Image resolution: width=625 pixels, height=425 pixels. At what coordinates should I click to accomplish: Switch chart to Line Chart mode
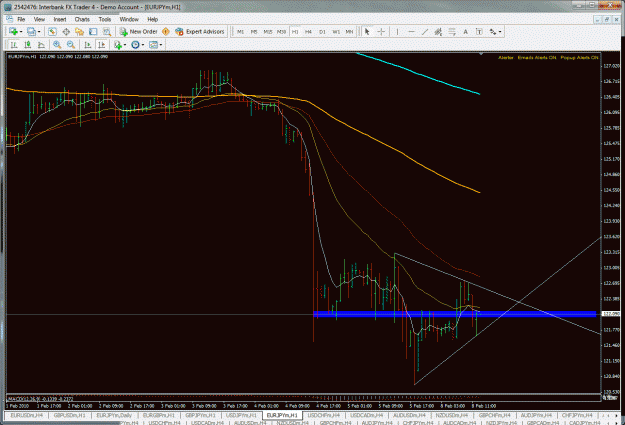click(x=41, y=45)
